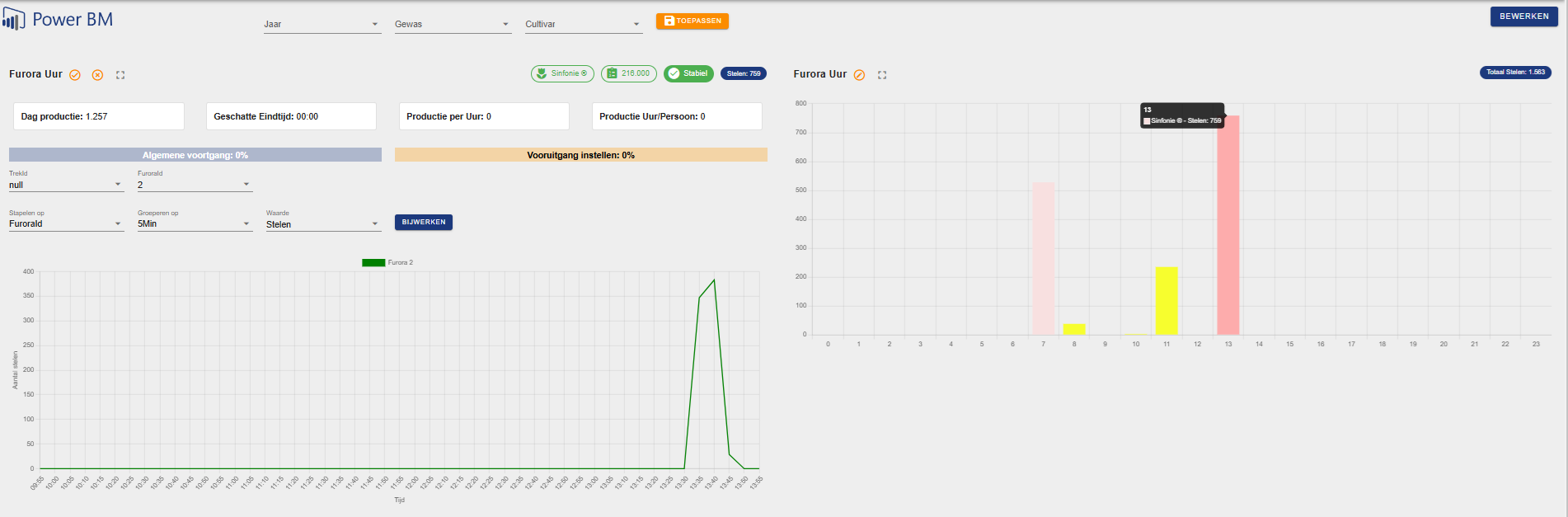This screenshot has height=517, width=1568.
Task: Expand right Furora Uur chart to fullscreen
Action: [882, 75]
